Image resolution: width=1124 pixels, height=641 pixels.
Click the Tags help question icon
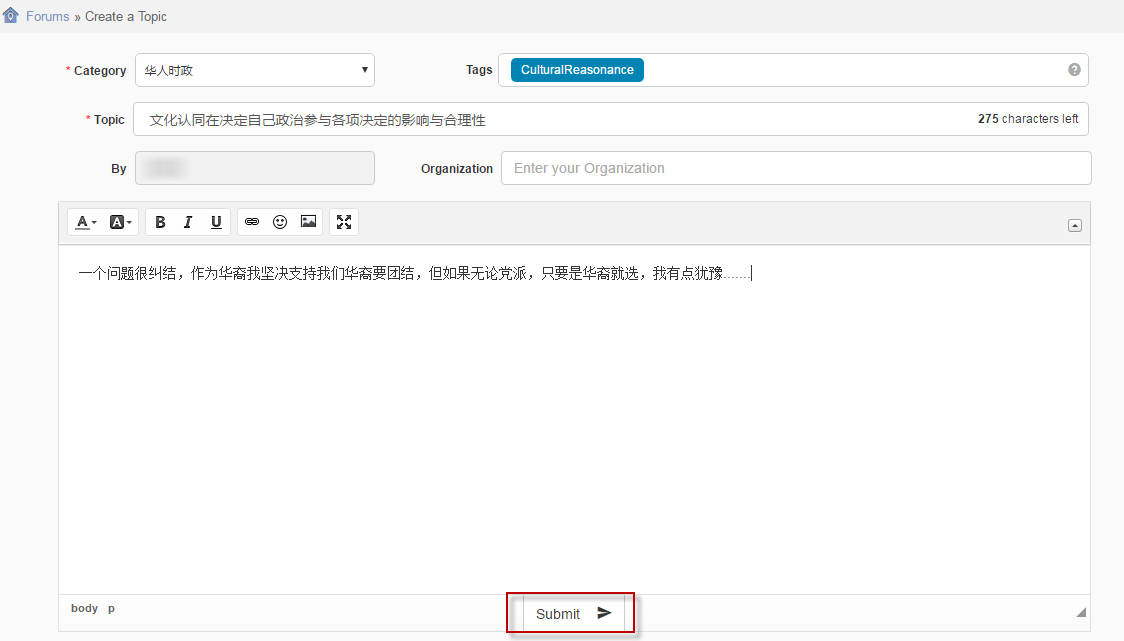(x=1074, y=70)
